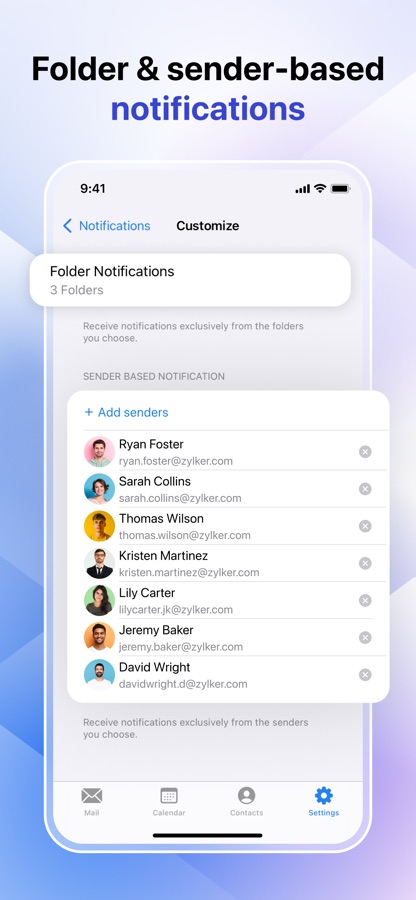Remove Kristen Martinez using the x icon
The width and height of the screenshot is (416, 900).
pos(365,563)
